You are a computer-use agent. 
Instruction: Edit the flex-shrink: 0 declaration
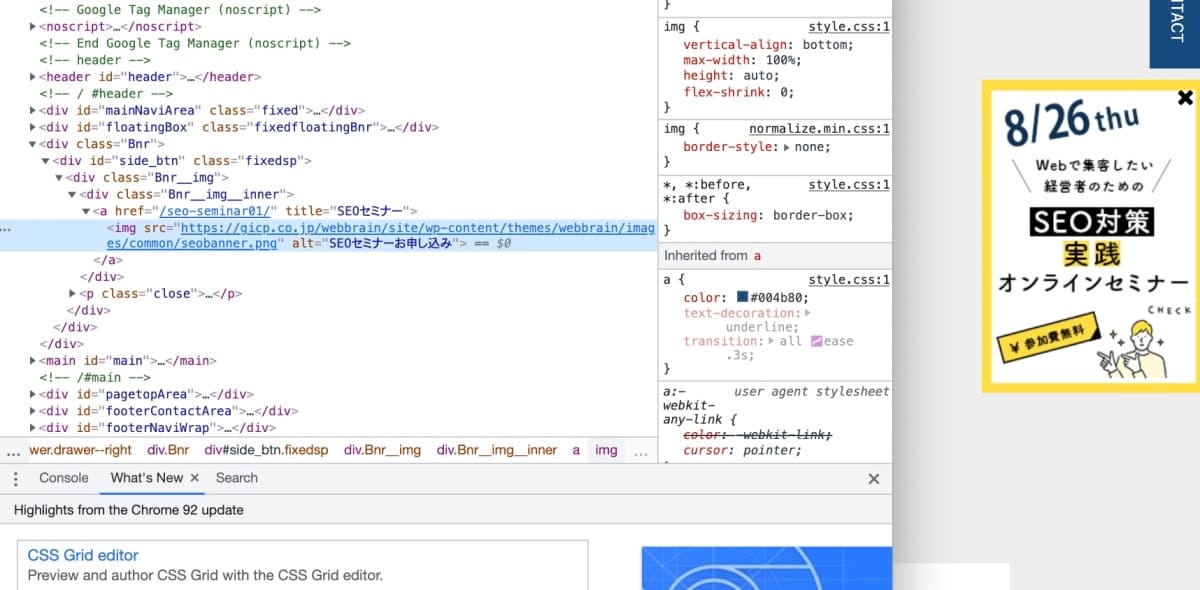coord(739,92)
